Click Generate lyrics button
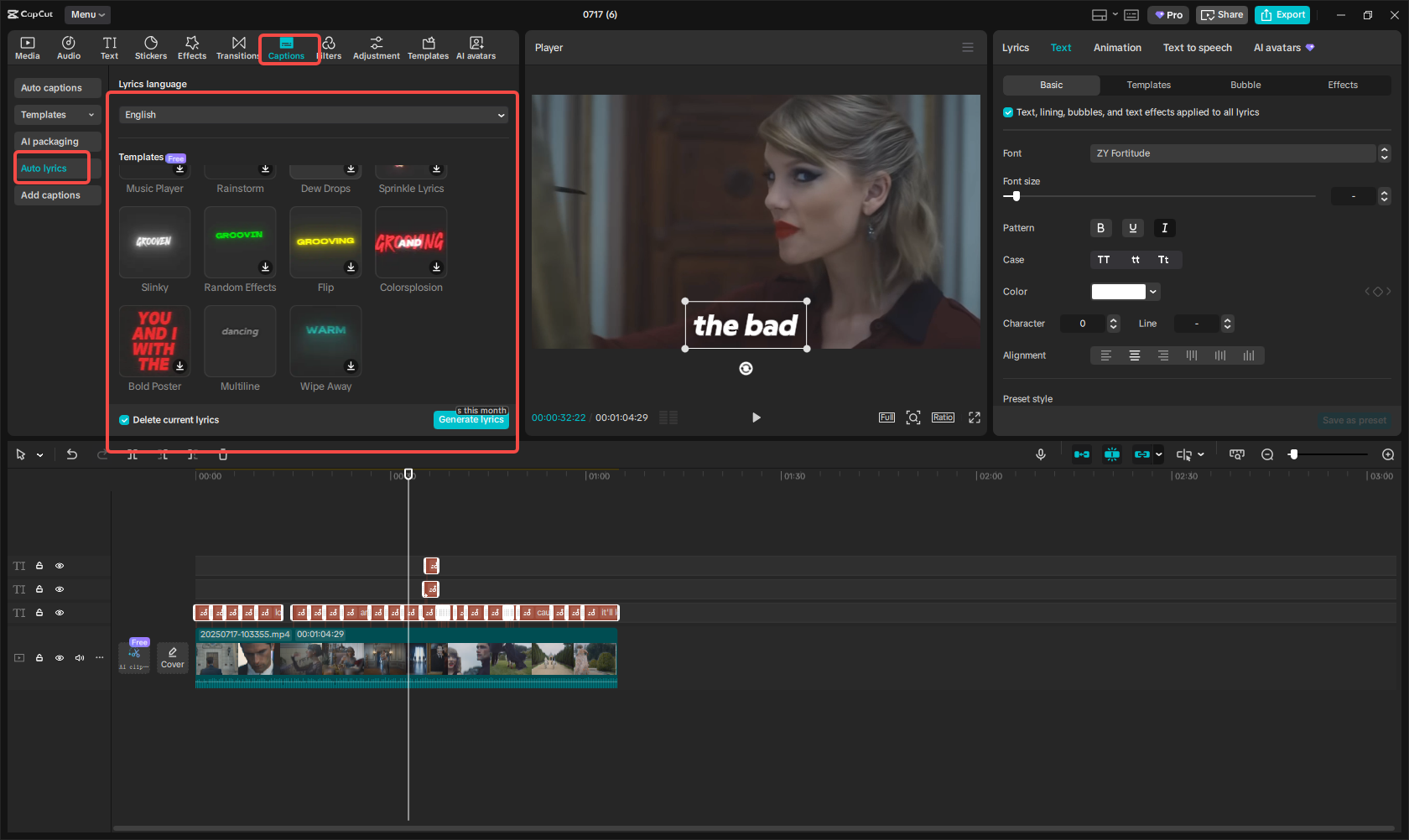 tap(471, 419)
